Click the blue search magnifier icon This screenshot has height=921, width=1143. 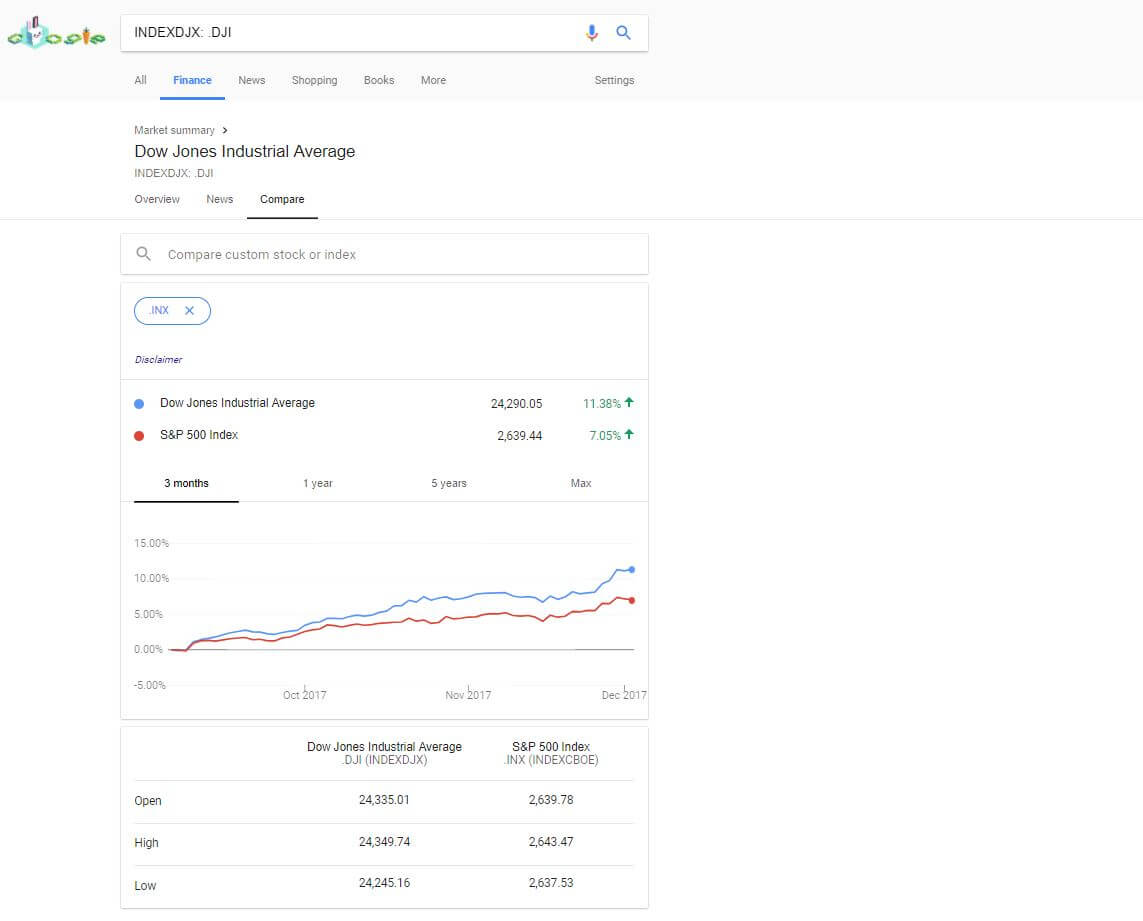point(623,33)
